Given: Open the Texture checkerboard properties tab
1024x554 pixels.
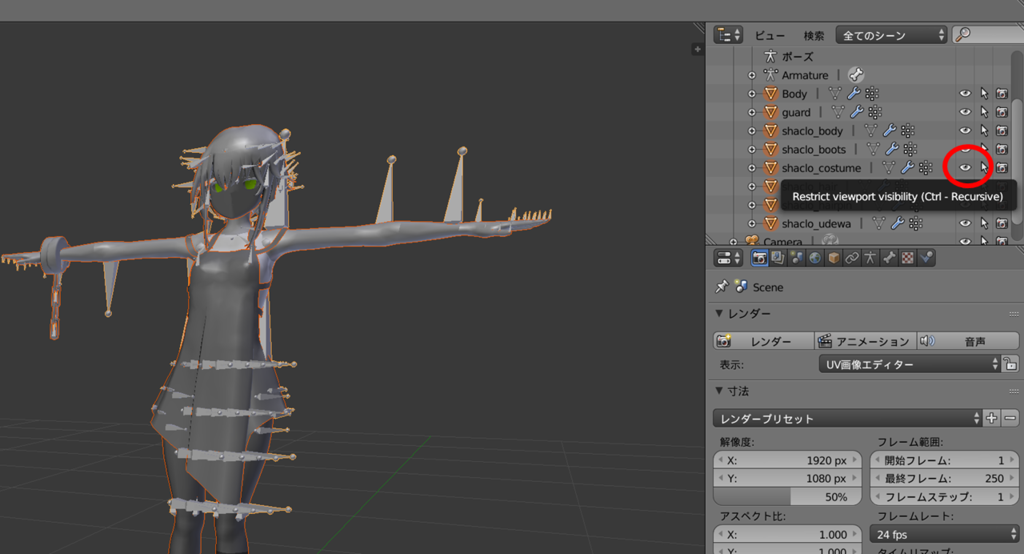Looking at the screenshot, I should point(907,258).
